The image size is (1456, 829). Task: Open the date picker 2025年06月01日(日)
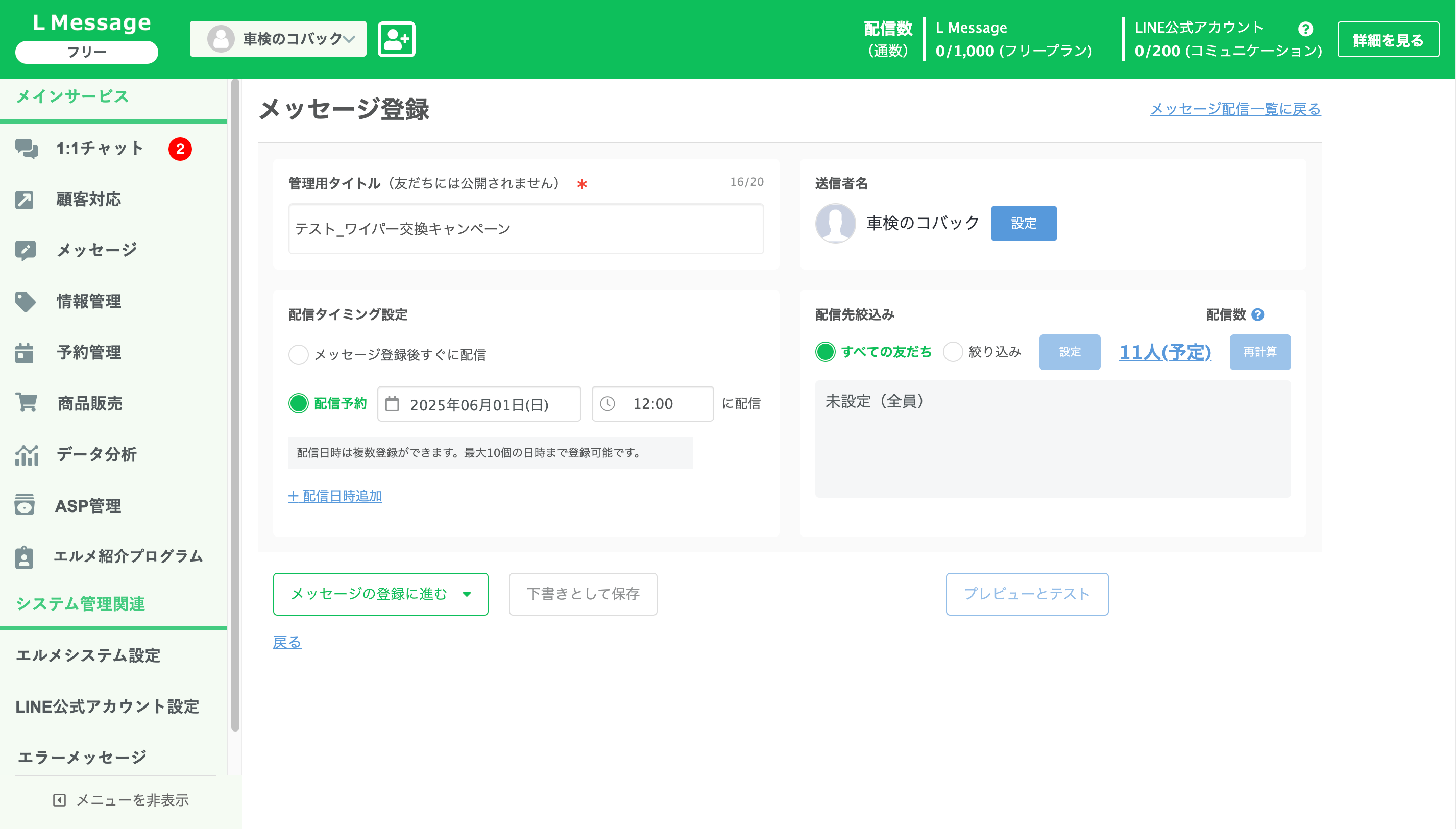click(x=479, y=404)
